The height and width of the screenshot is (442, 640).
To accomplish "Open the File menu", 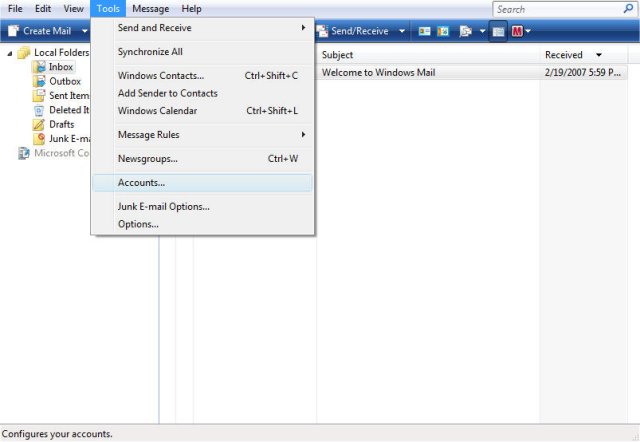I will point(15,9).
